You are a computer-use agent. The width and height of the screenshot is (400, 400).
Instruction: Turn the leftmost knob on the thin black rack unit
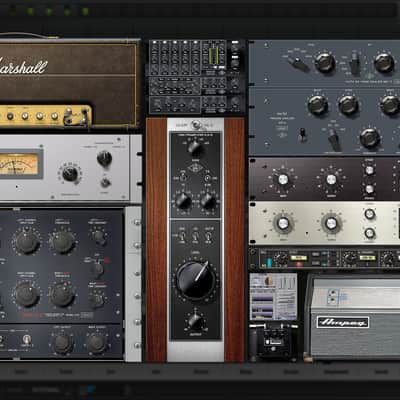pyautogui.click(x=280, y=259)
